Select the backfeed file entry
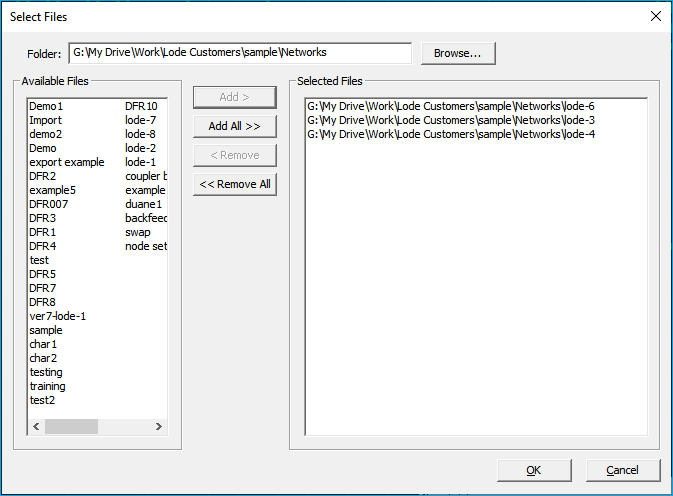Image resolution: width=673 pixels, height=496 pixels. (x=146, y=218)
